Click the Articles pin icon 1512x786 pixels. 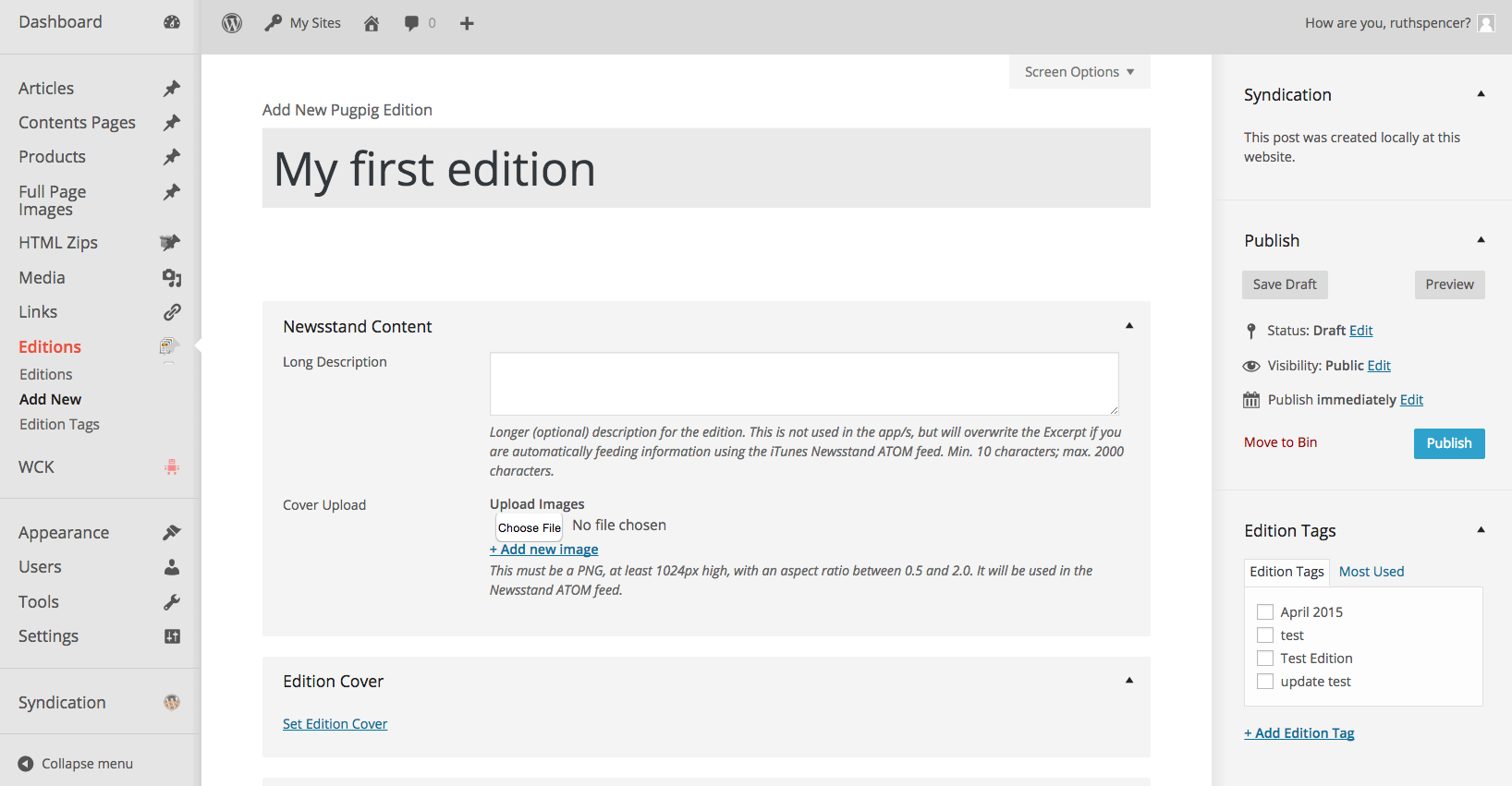pos(172,89)
